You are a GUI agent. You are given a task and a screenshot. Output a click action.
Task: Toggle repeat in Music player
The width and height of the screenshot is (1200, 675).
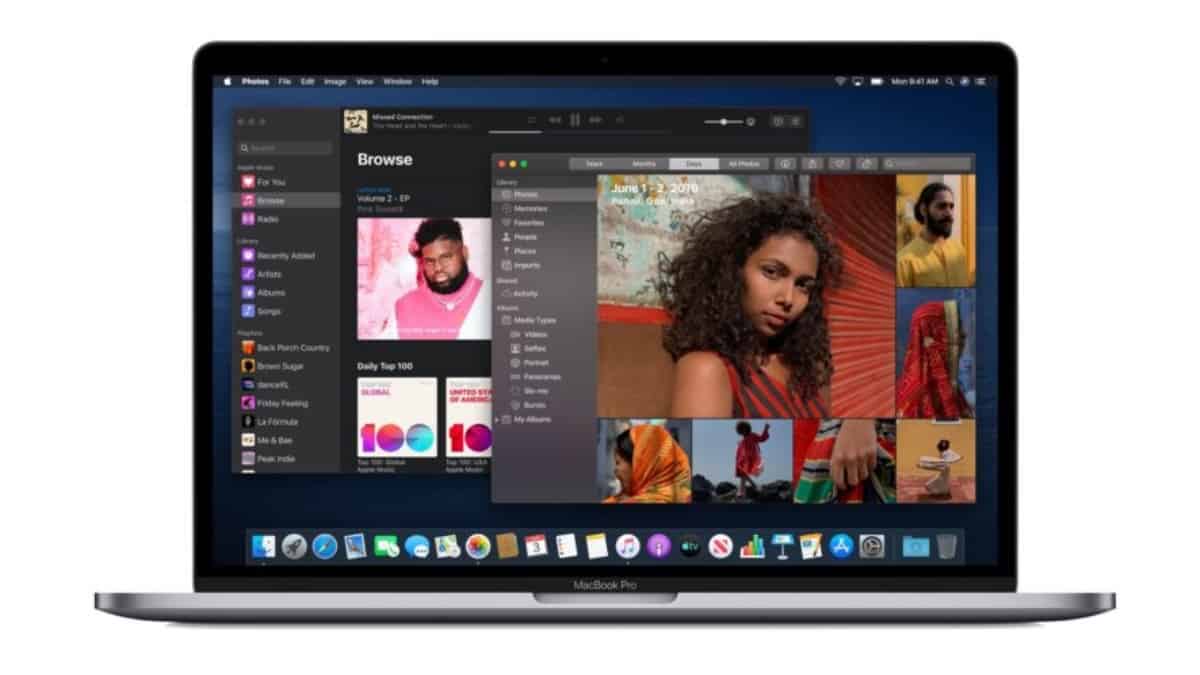pos(620,120)
